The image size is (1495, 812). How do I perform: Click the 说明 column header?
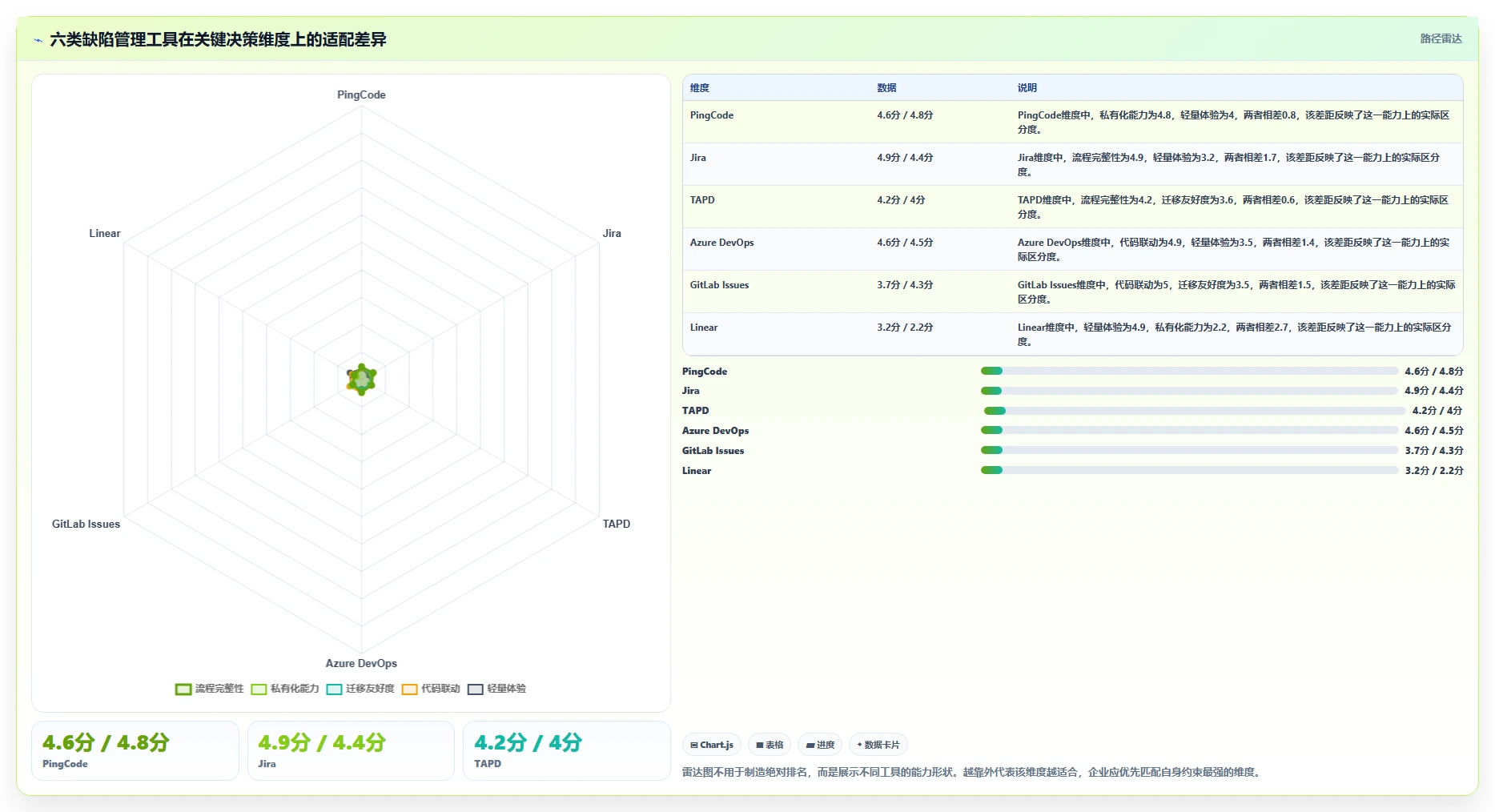[1027, 88]
